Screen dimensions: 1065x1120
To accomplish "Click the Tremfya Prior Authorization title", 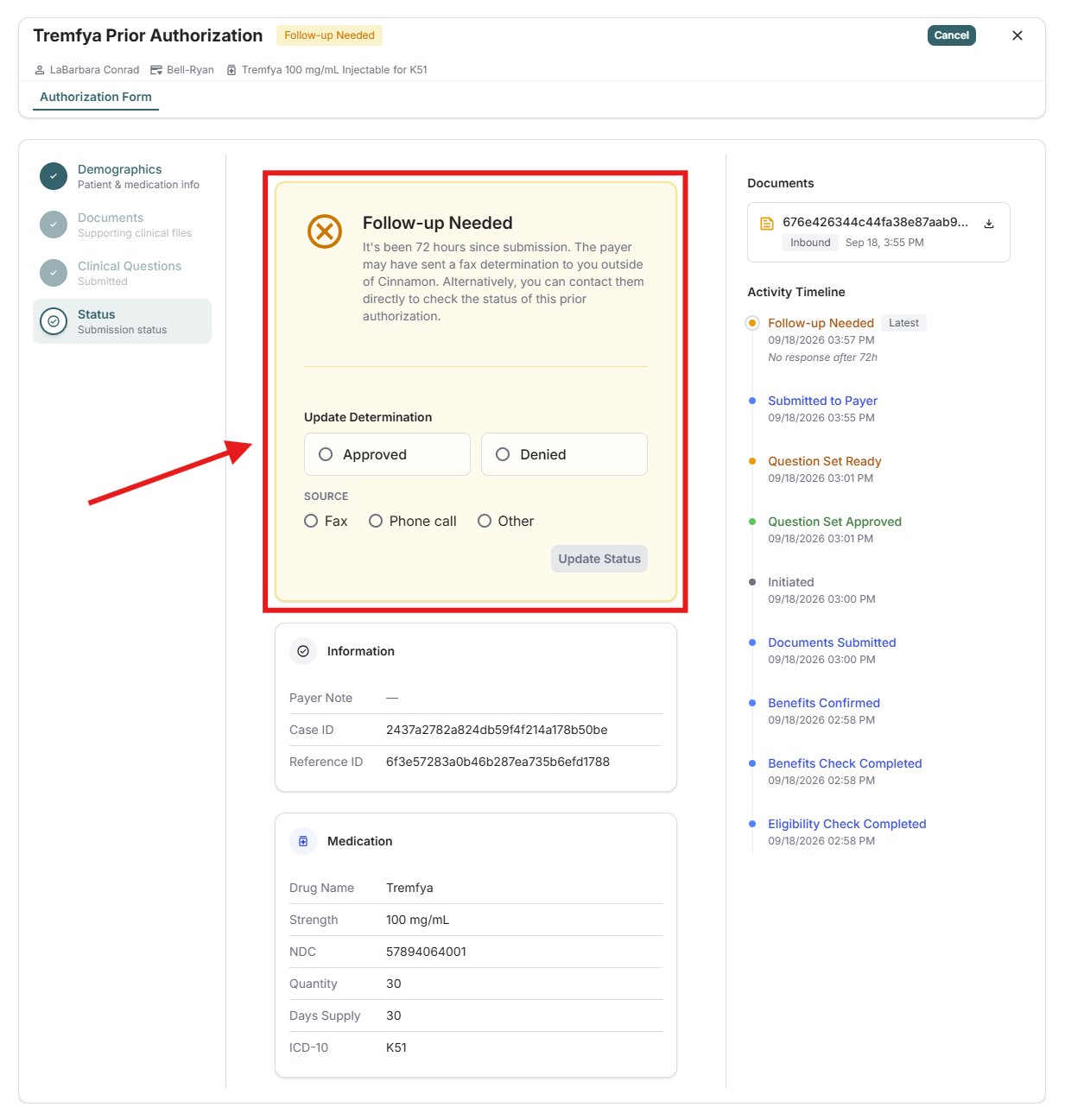I will [x=148, y=35].
